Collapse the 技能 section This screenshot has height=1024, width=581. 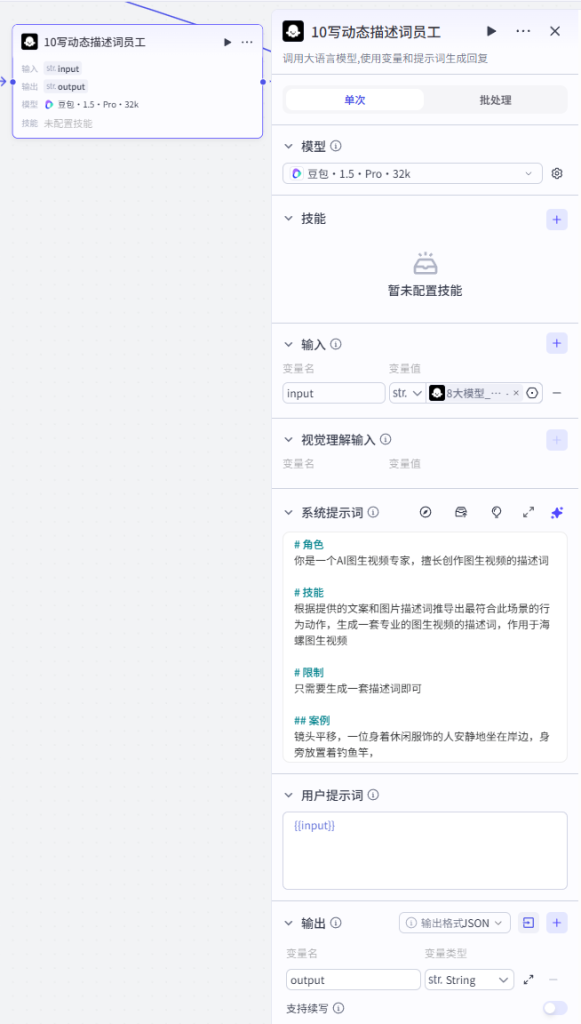click(289, 219)
